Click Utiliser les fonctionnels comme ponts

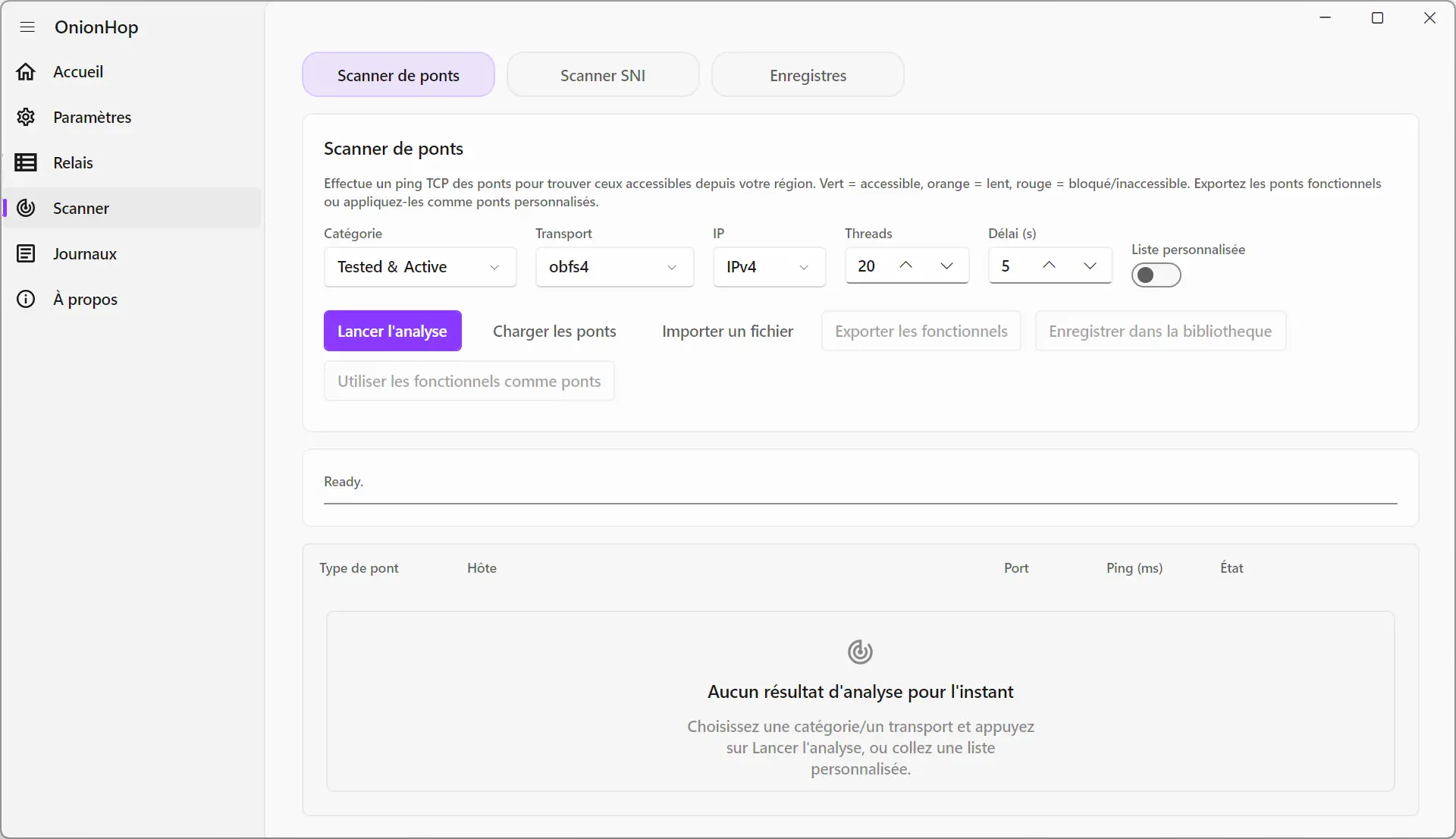coord(469,381)
